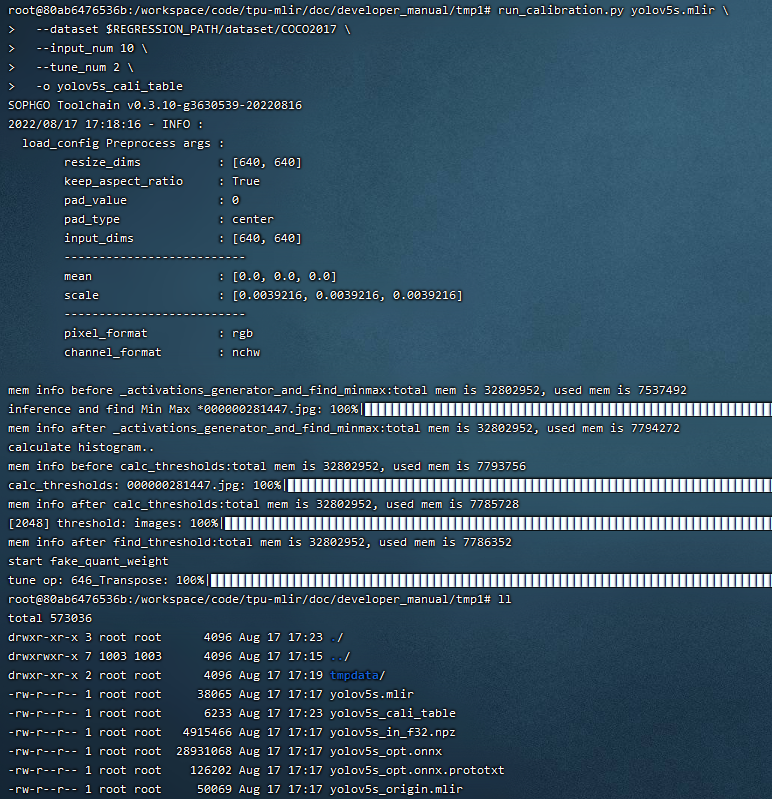The height and width of the screenshot is (799, 772).
Task: Click the tune op 646_Transpose progress bar
Action: pos(490,580)
